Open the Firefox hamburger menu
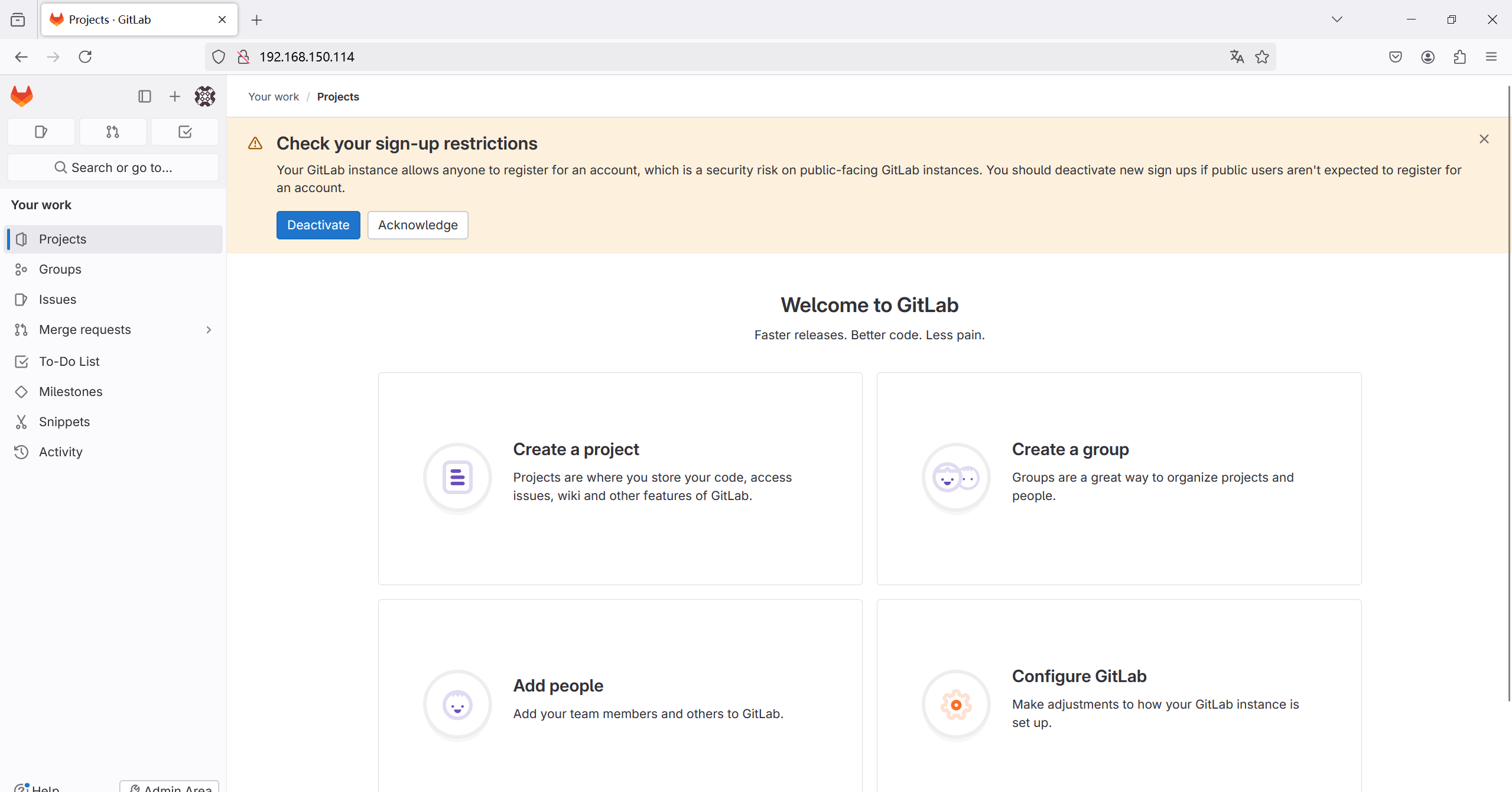The width and height of the screenshot is (1512, 792). point(1491,57)
